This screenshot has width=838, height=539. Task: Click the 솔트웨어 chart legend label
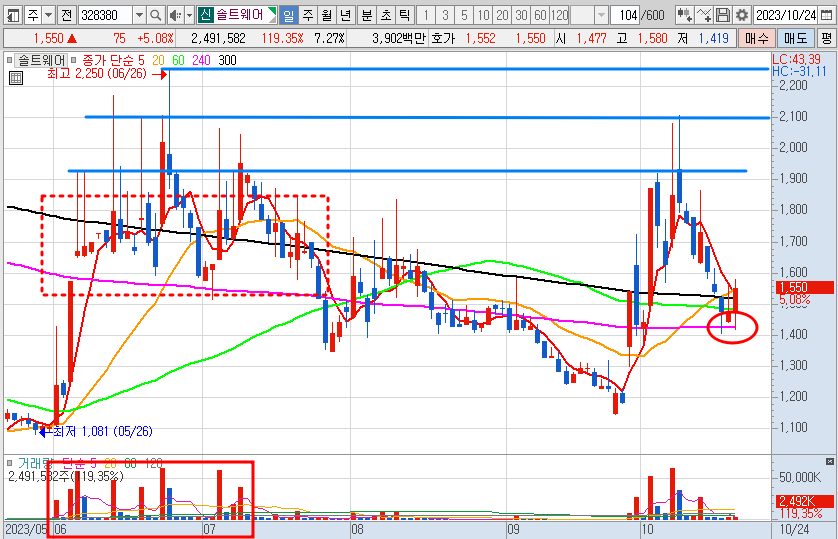(41, 60)
